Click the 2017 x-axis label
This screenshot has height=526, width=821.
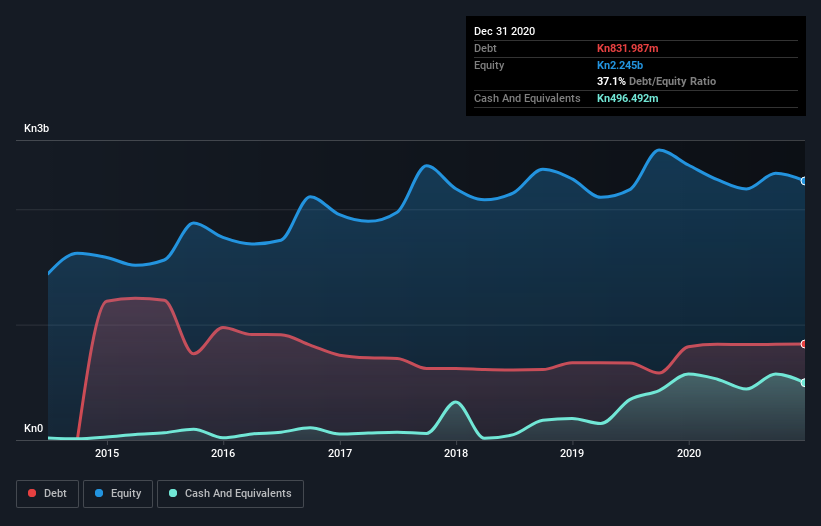(340, 453)
